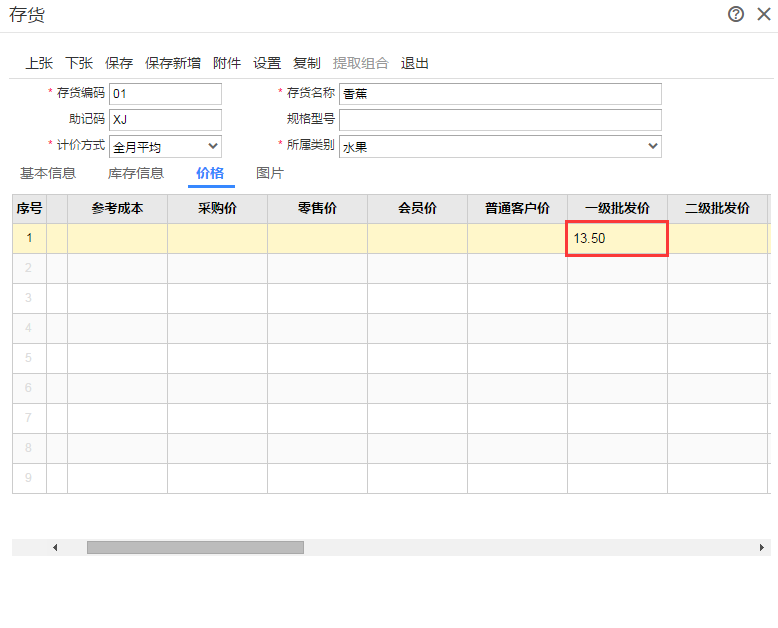Click row 1 参考成本 cell
Screen dimensions: 778x628
pyautogui.click(x=118, y=239)
